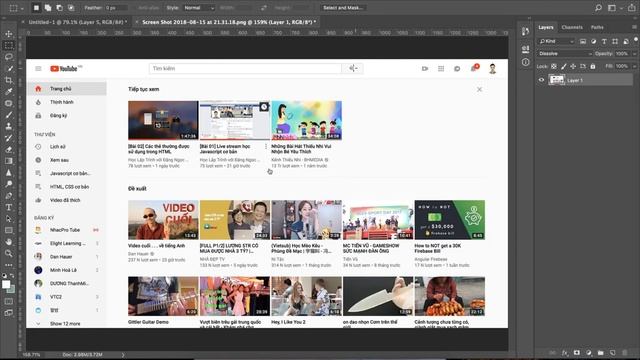The image size is (640, 360).
Task: Open the Dissolve blend mode dropdown
Action: pyautogui.click(x=565, y=53)
